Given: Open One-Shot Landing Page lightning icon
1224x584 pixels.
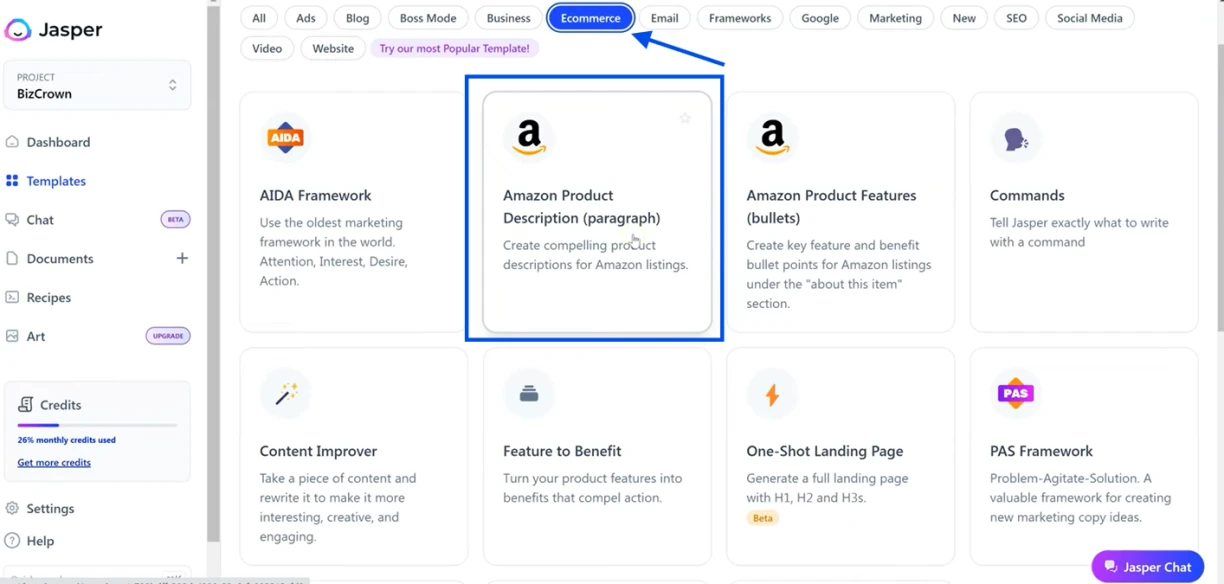Looking at the screenshot, I should [772, 394].
